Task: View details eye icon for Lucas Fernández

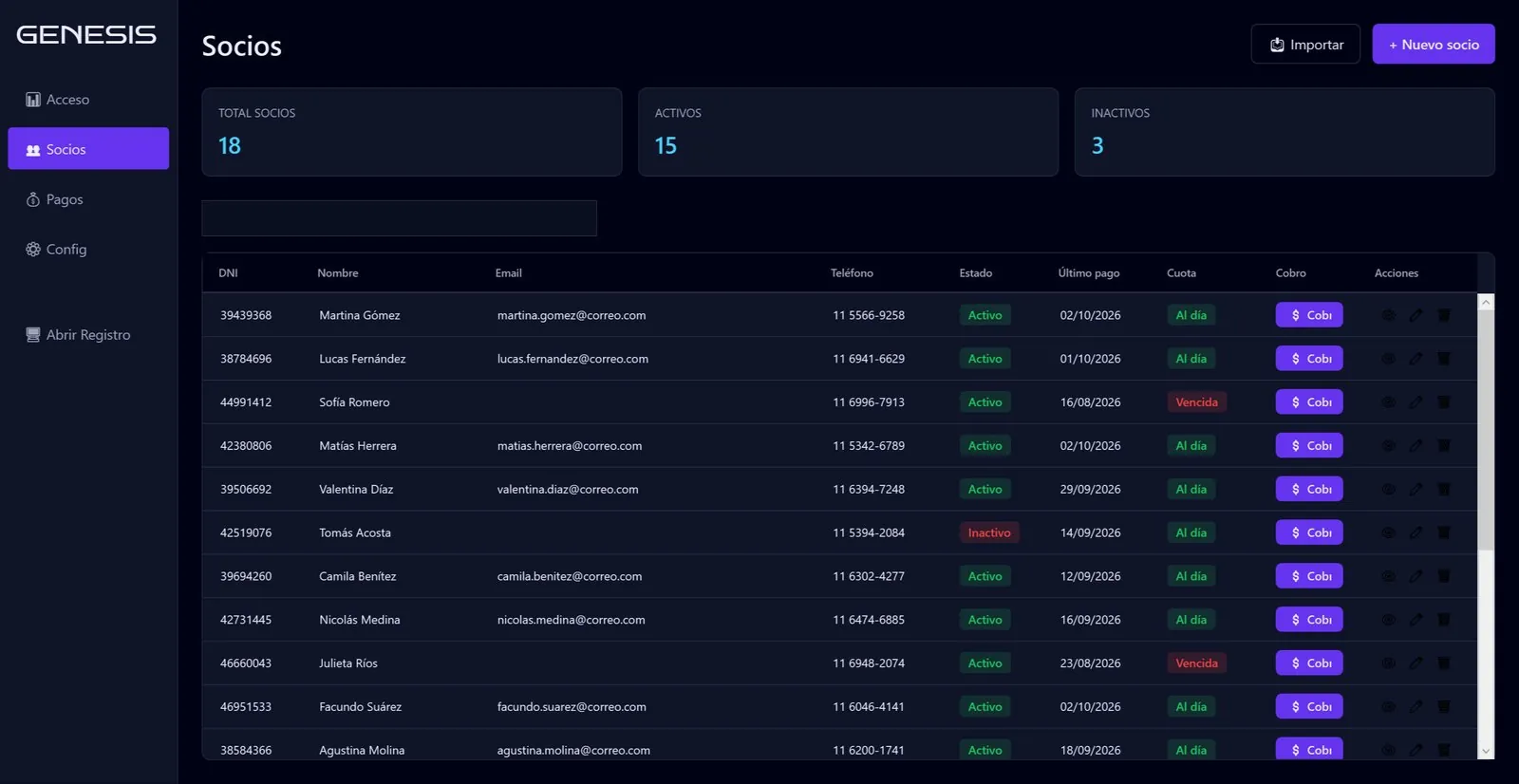Action: [1388, 359]
